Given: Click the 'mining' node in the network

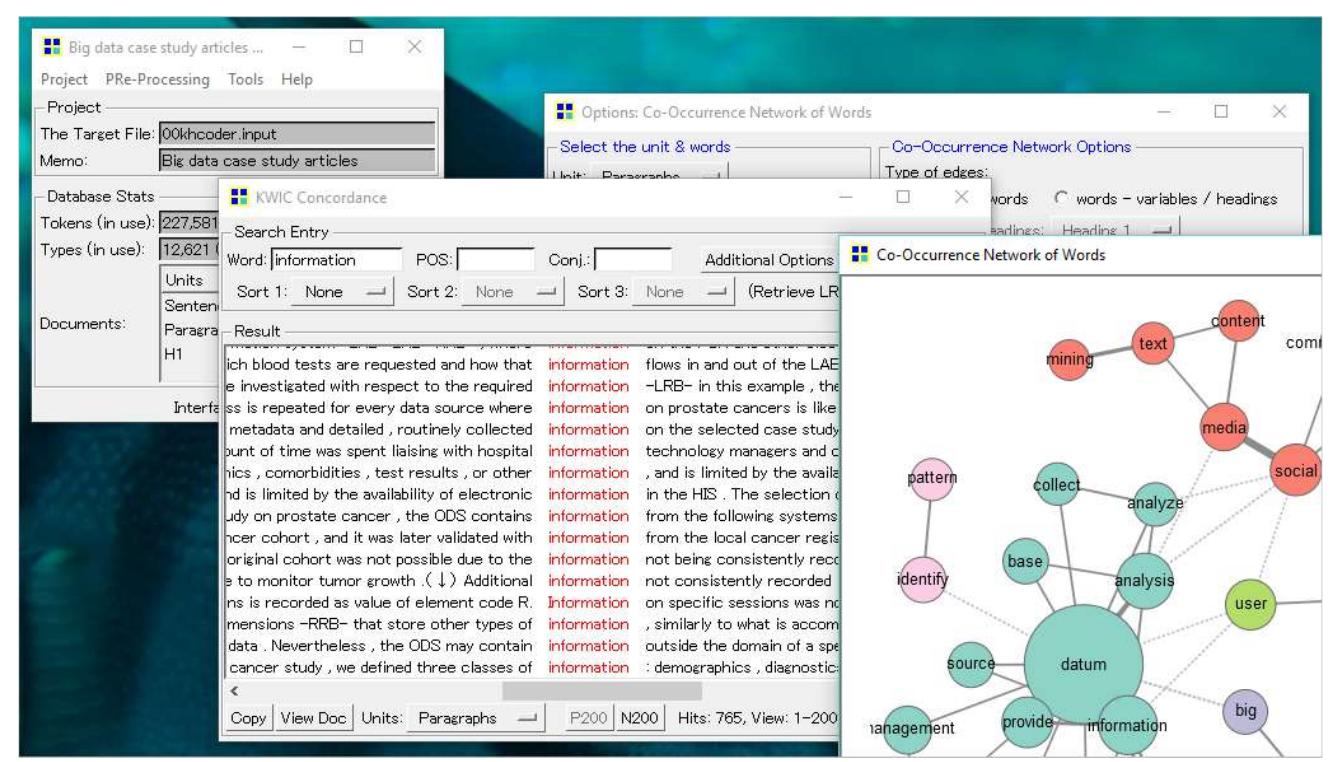Looking at the screenshot, I should click(1068, 360).
